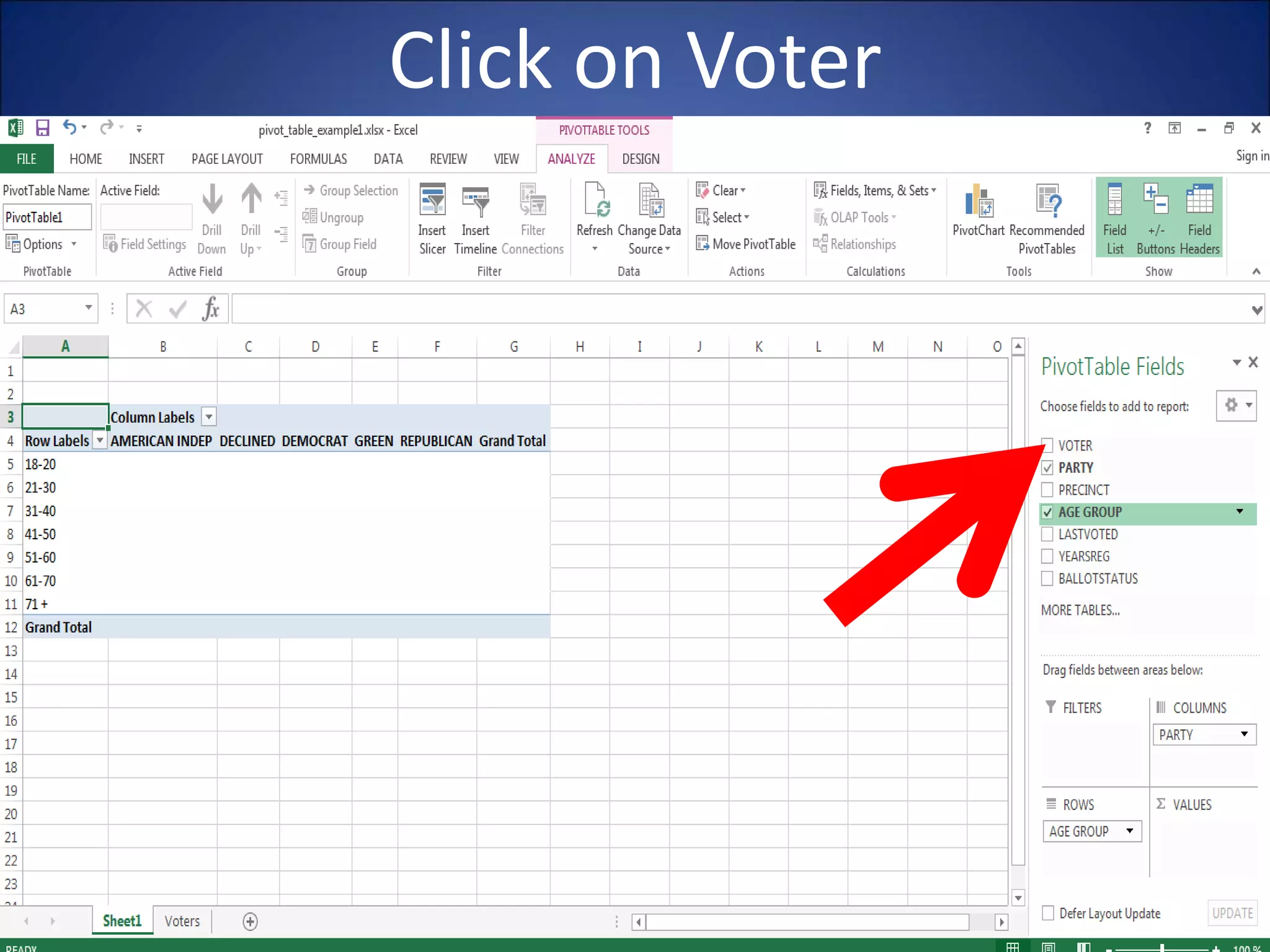
Task: Expand the Clear dropdown
Action: coord(743,190)
